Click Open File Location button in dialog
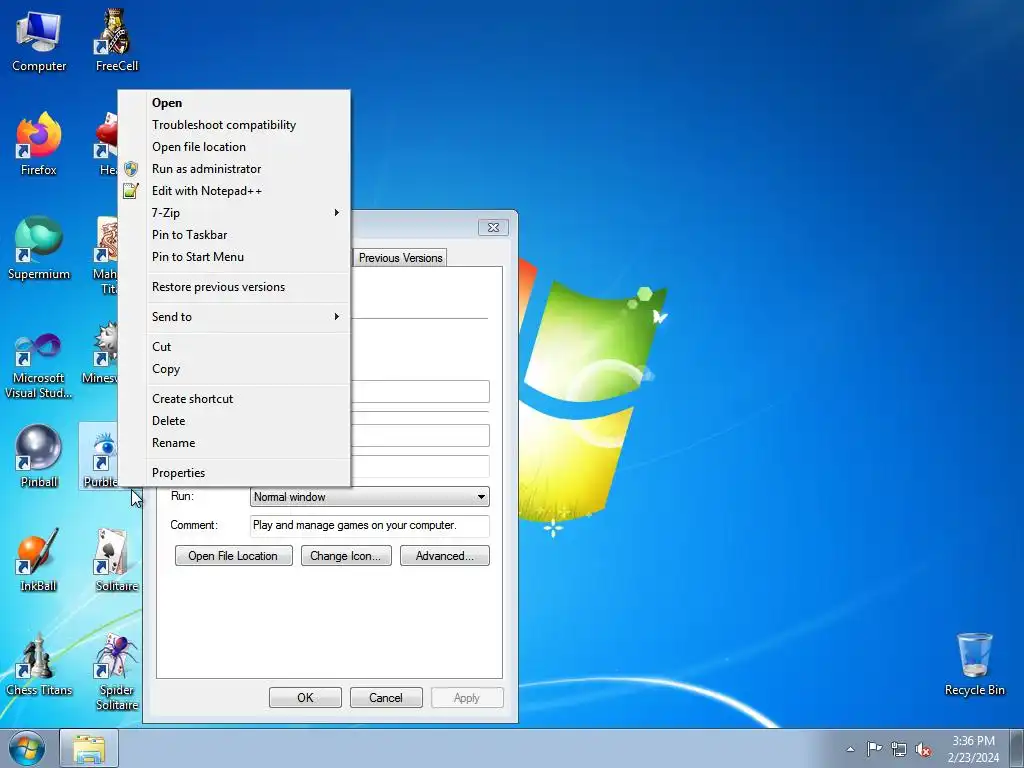1024x768 pixels. (233, 556)
